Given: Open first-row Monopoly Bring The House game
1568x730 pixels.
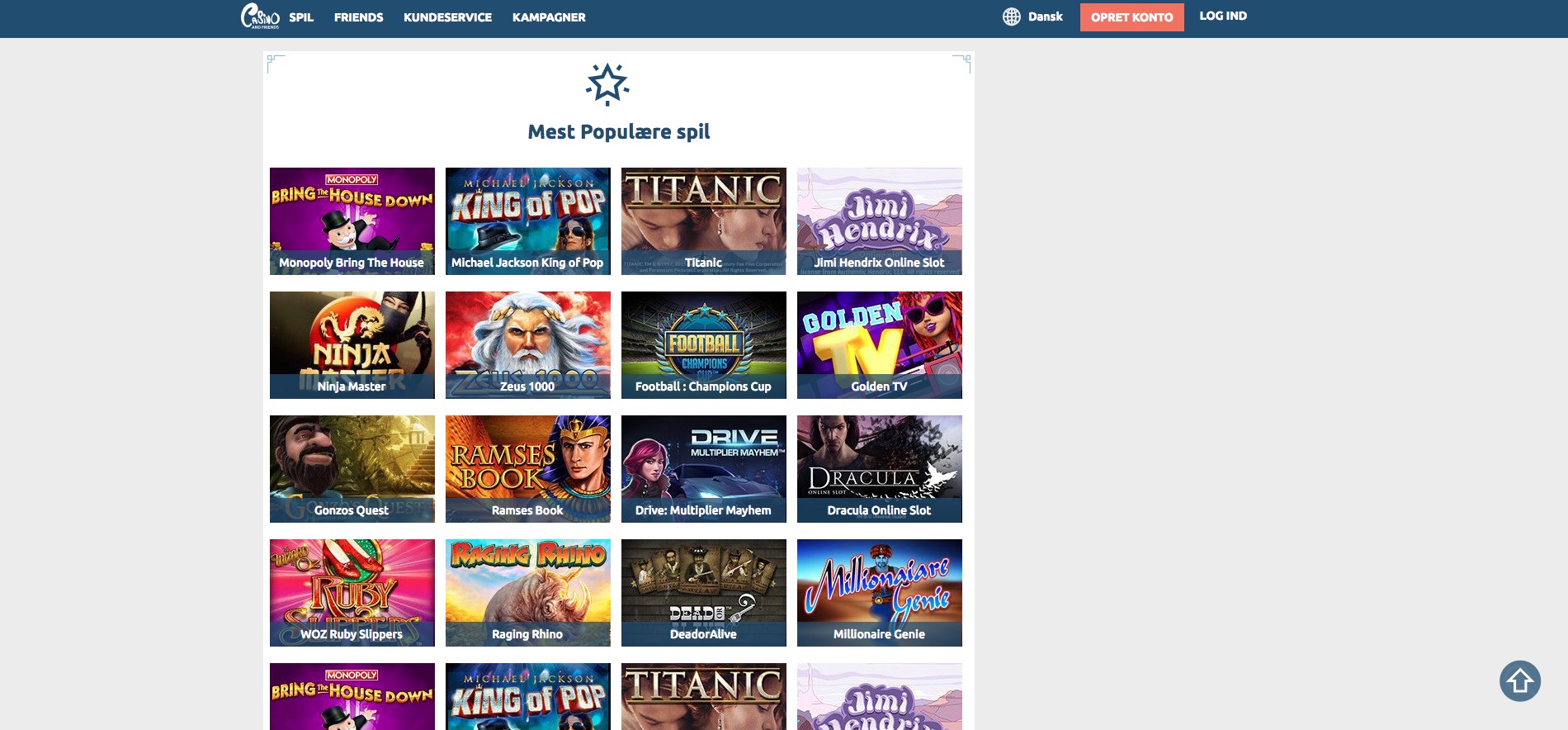Looking at the screenshot, I should 352,221.
